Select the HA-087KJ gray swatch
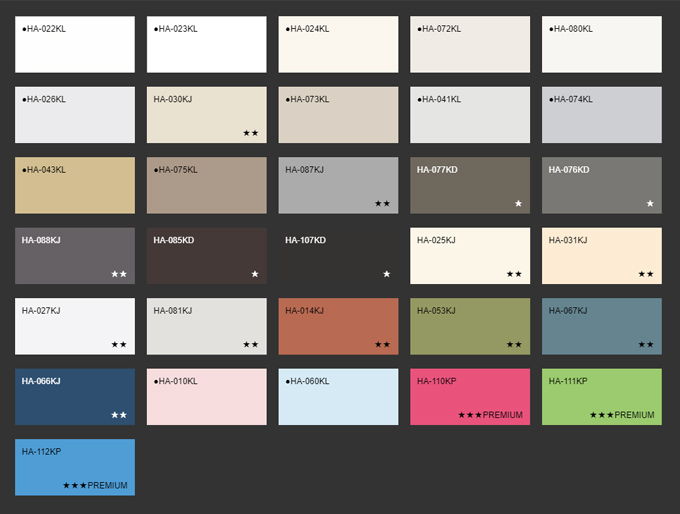This screenshot has height=514, width=680. (338, 185)
